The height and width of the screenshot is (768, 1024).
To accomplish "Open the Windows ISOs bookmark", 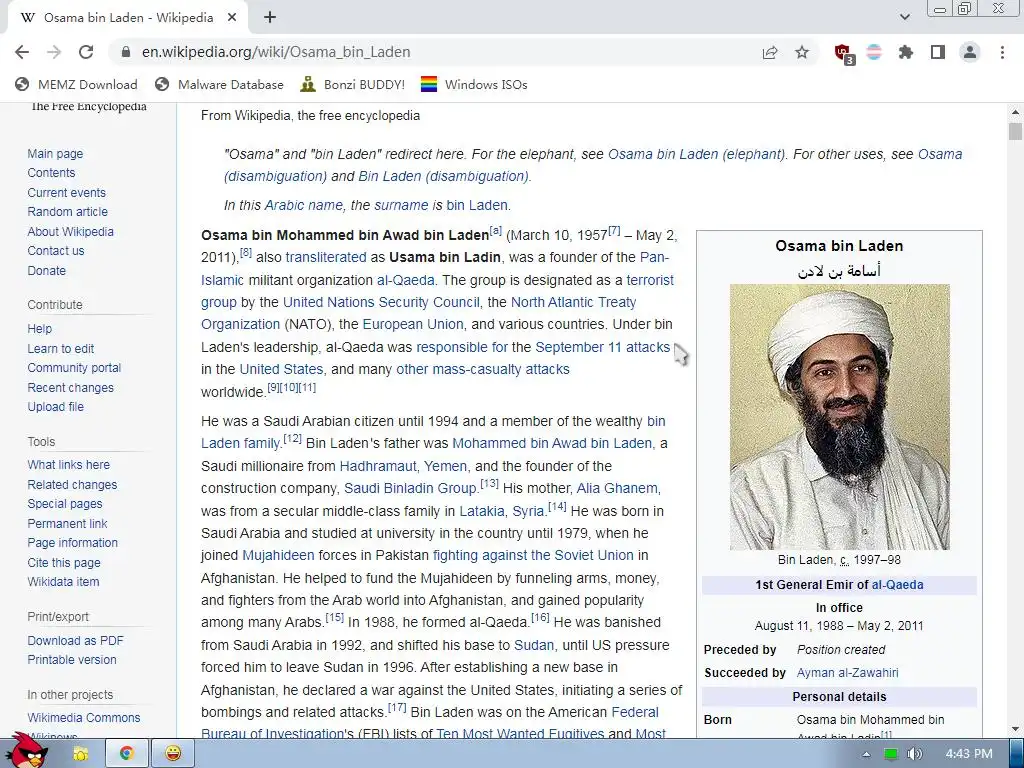I will click(x=474, y=84).
